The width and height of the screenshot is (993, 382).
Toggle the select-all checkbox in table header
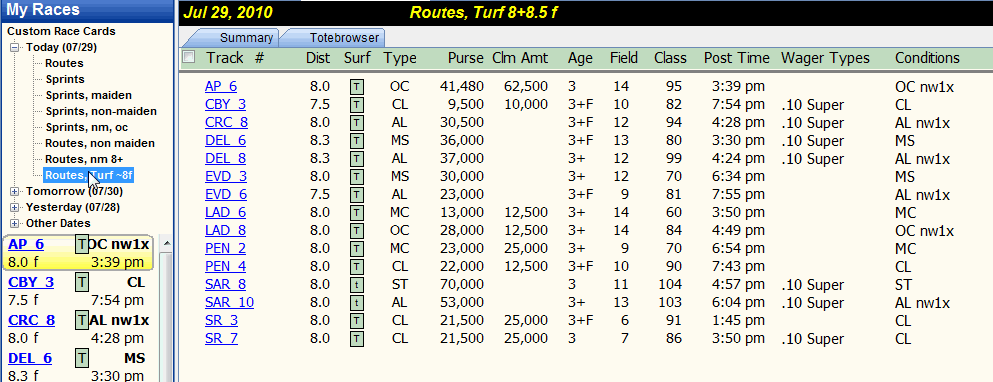point(188,58)
